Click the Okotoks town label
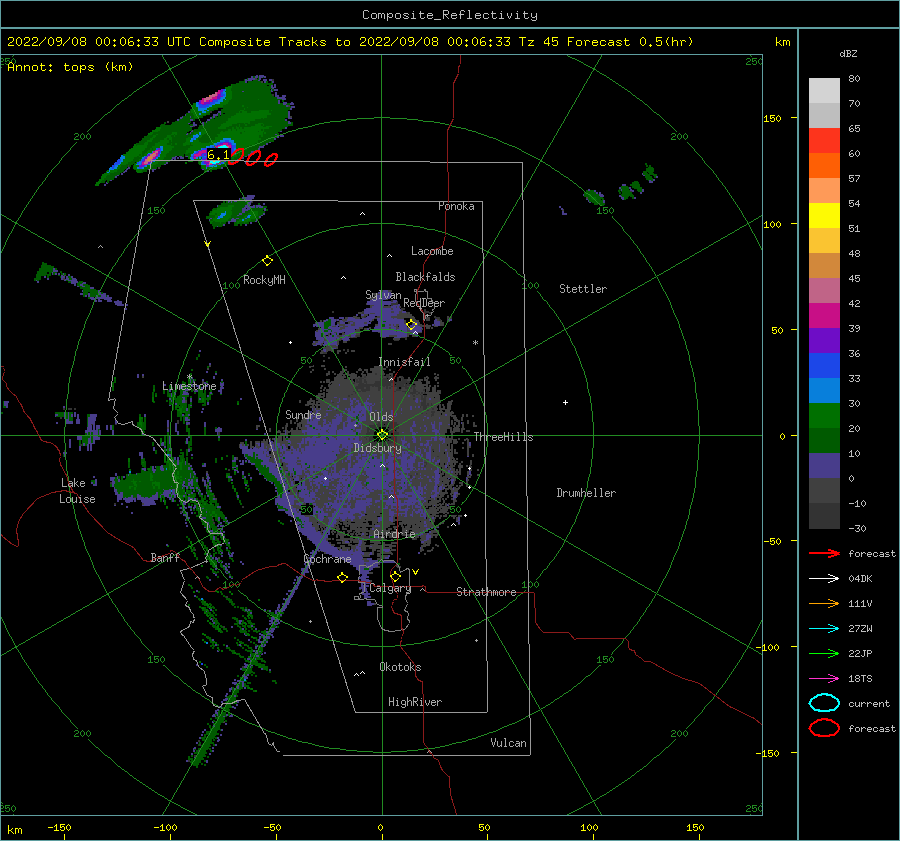 pos(400,667)
